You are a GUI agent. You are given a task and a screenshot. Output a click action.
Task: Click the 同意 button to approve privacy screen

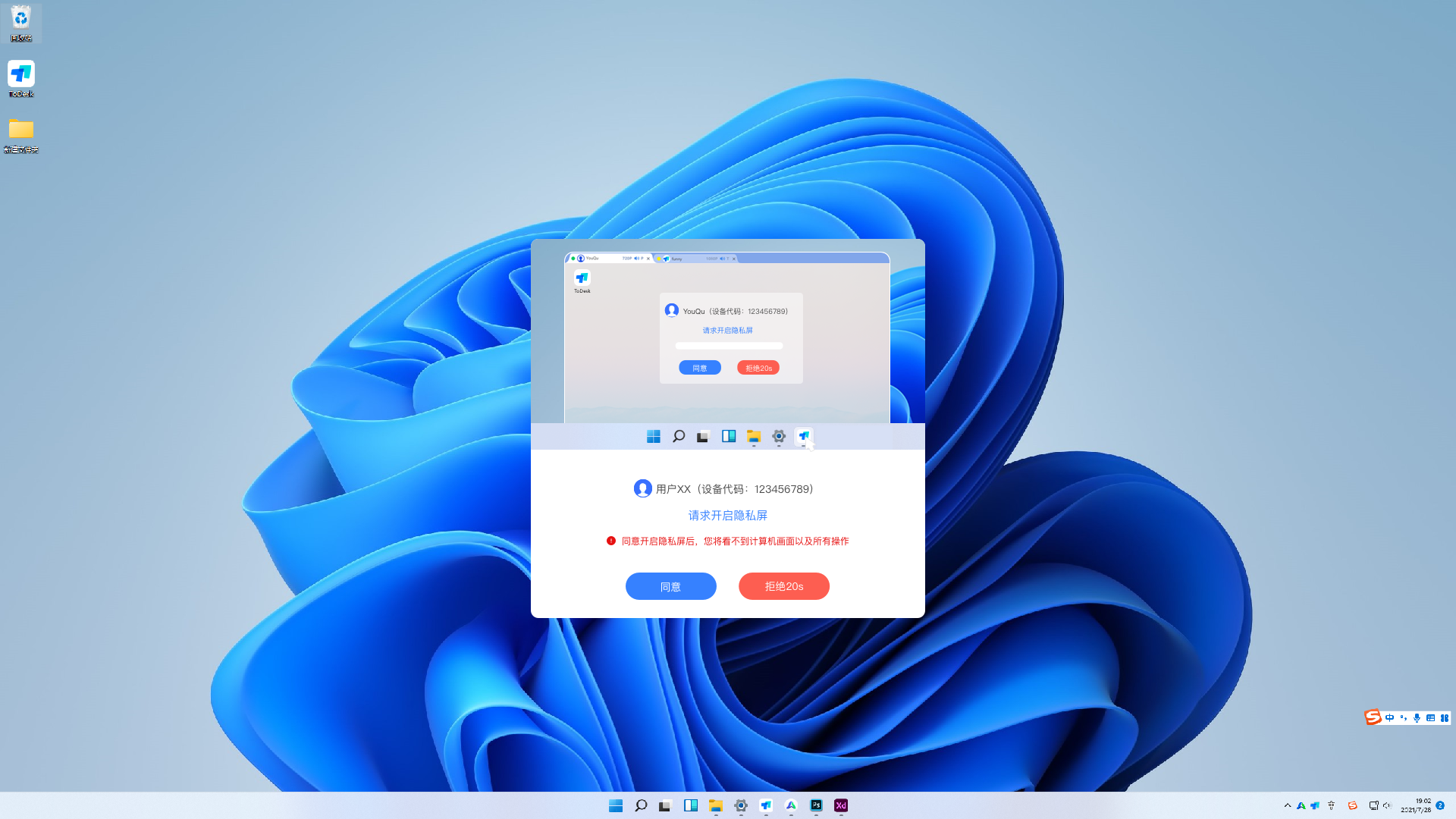[x=670, y=585]
